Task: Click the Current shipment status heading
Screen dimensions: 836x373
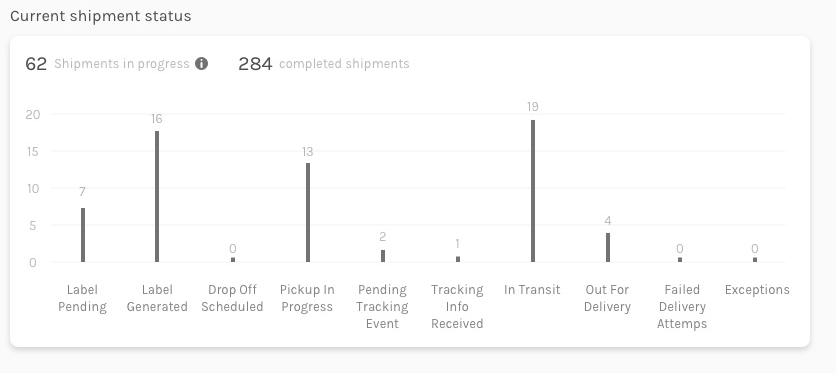Action: [101, 16]
